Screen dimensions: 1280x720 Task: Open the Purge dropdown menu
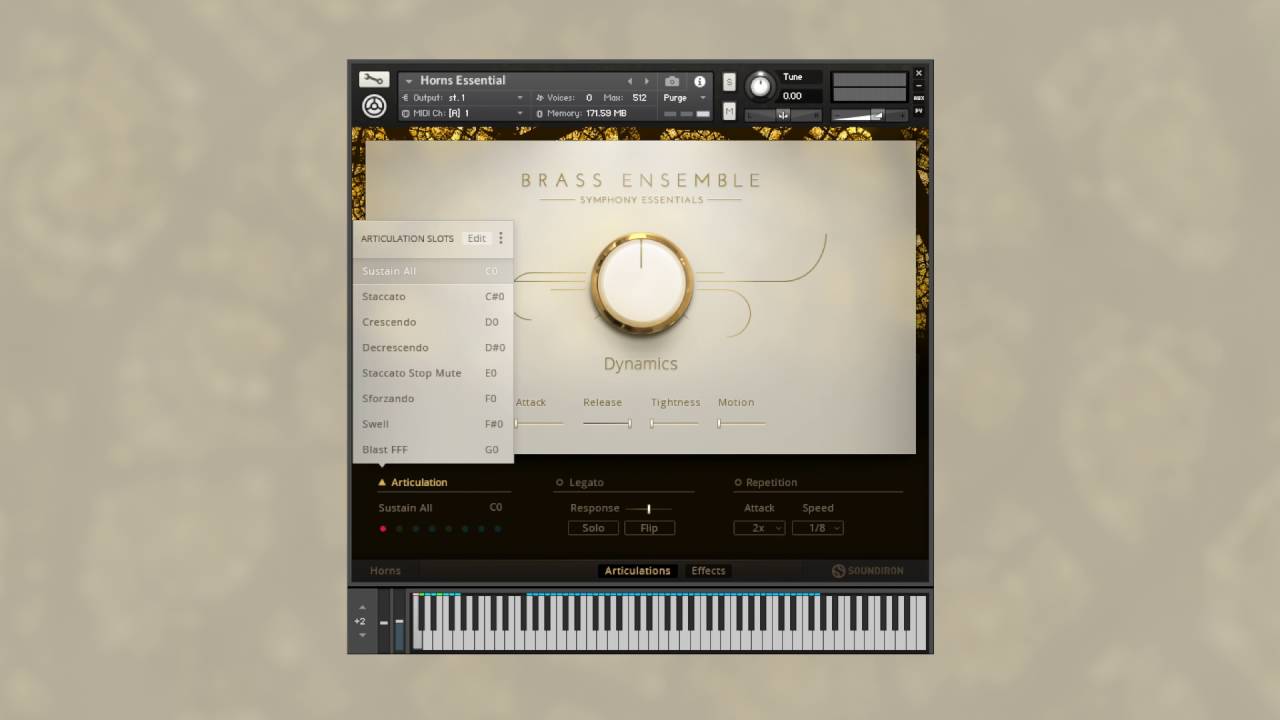click(685, 98)
